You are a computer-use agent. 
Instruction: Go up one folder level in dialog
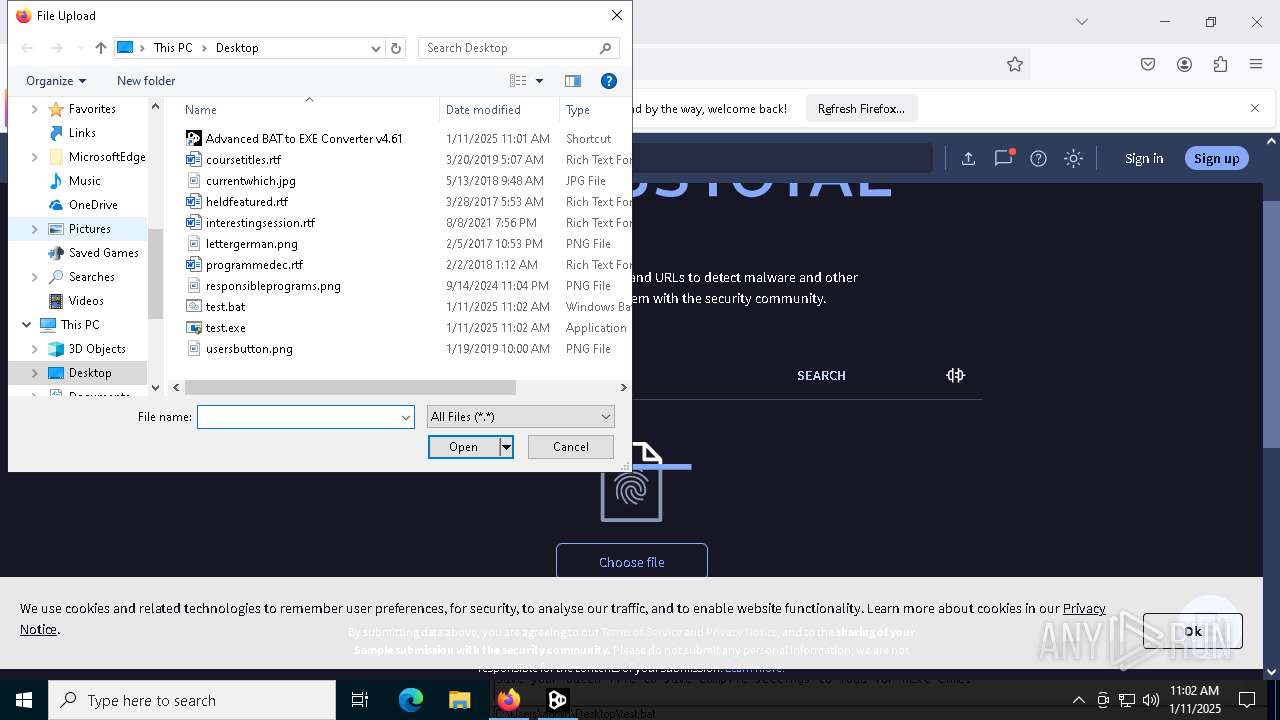pos(101,48)
